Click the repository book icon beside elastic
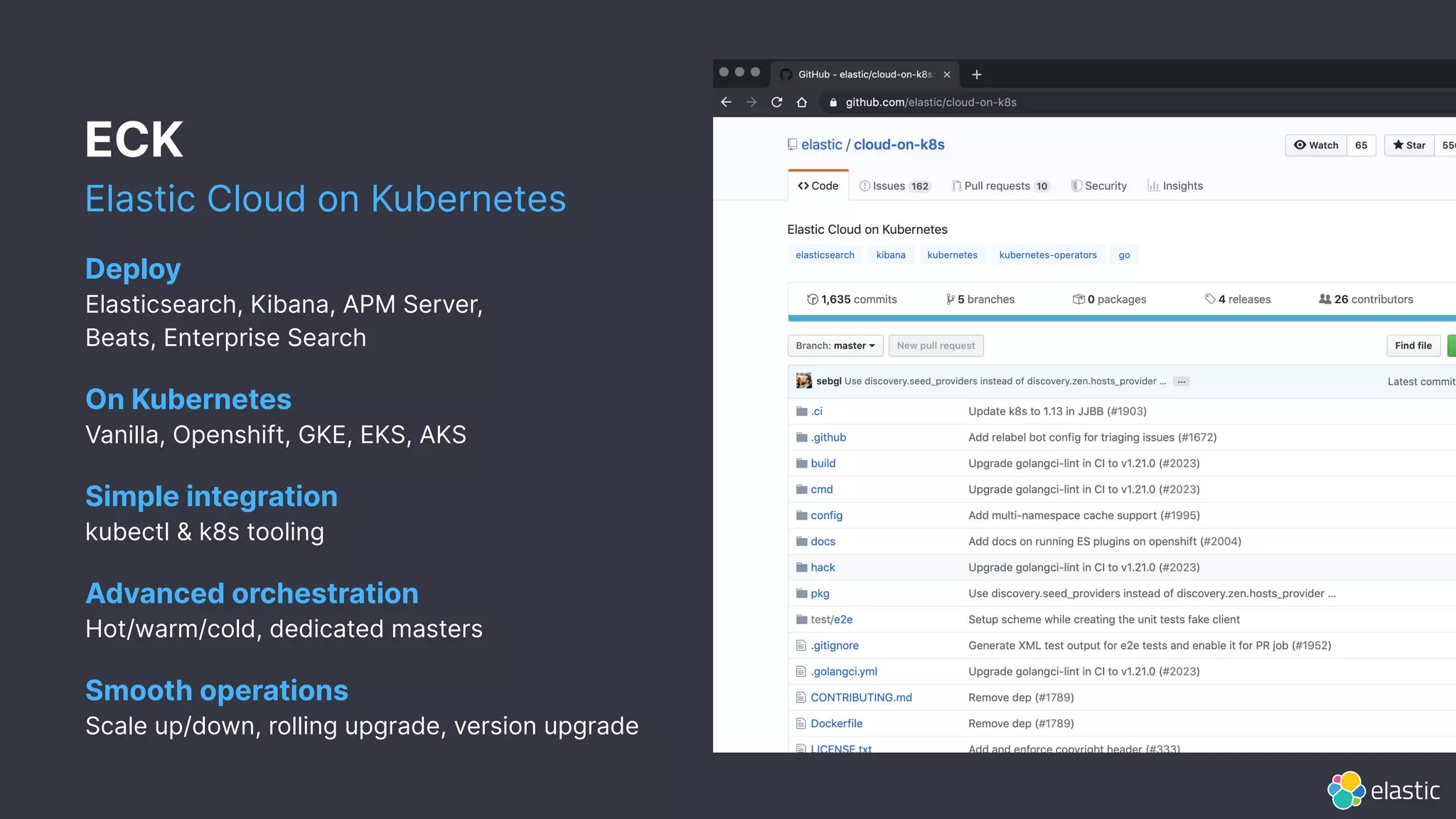Viewport: 1456px width, 819px height. (793, 144)
